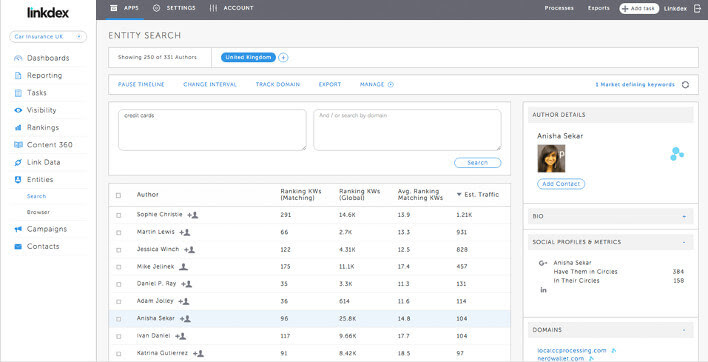Viewport: 708px width, 362px height.
Task: Click the logout icon beside Linkdex
Action: tap(697, 8)
